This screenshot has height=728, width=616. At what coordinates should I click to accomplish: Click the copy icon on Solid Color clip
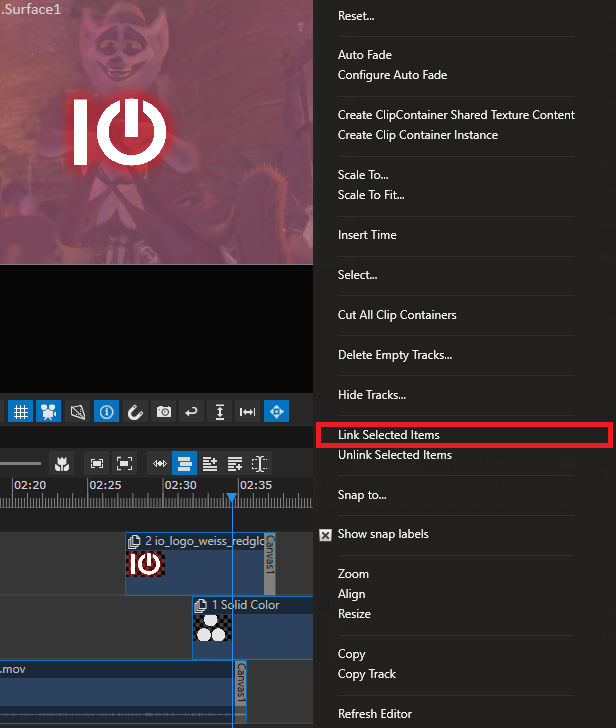click(201, 605)
